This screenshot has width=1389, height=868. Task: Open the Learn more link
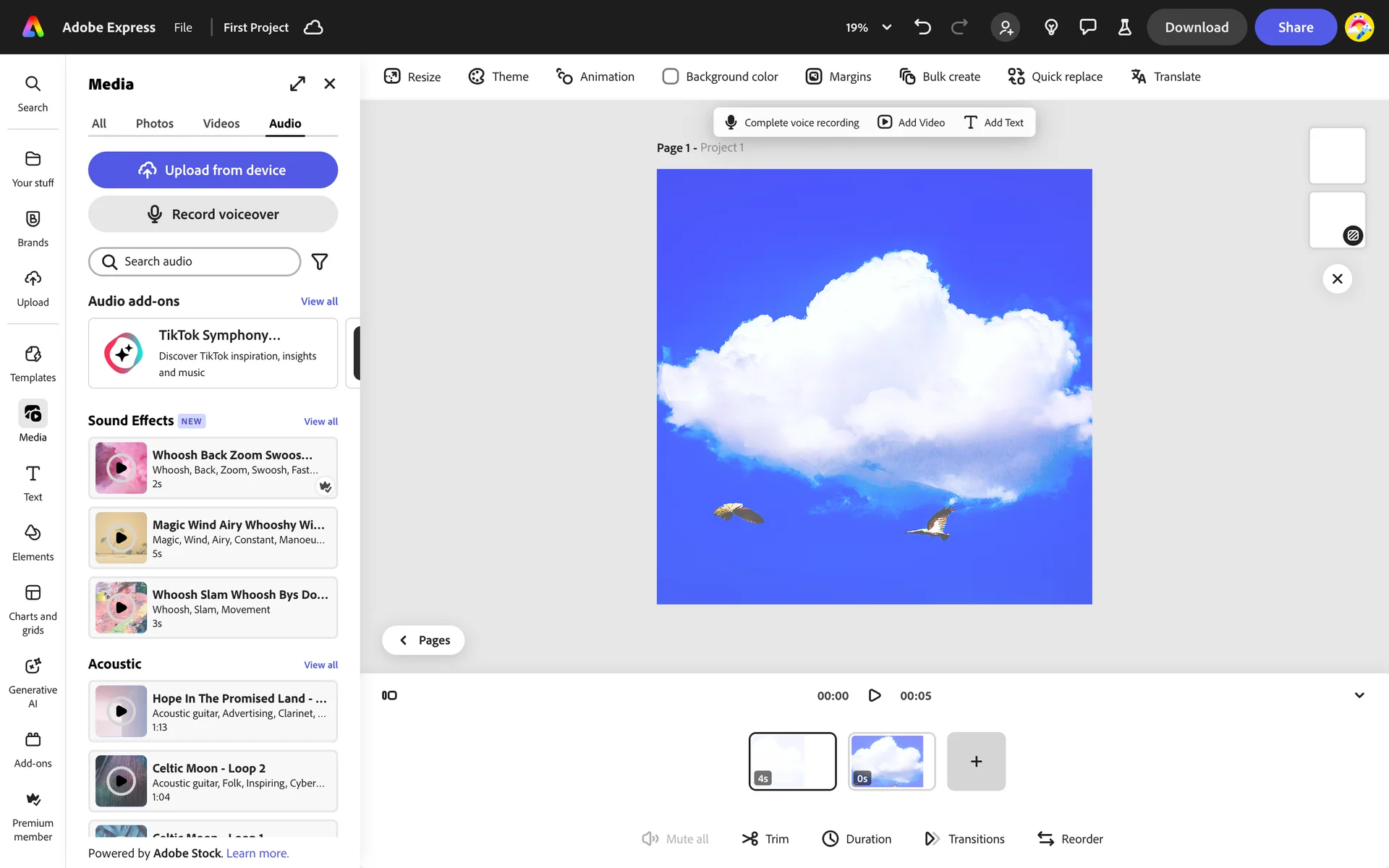257,854
